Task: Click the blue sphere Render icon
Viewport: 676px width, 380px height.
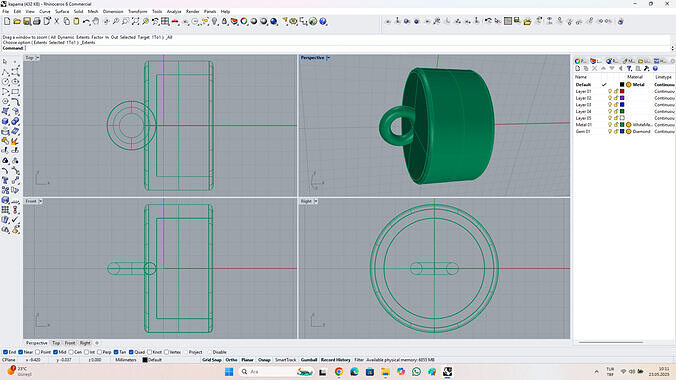Action: pyautogui.click(x=273, y=21)
